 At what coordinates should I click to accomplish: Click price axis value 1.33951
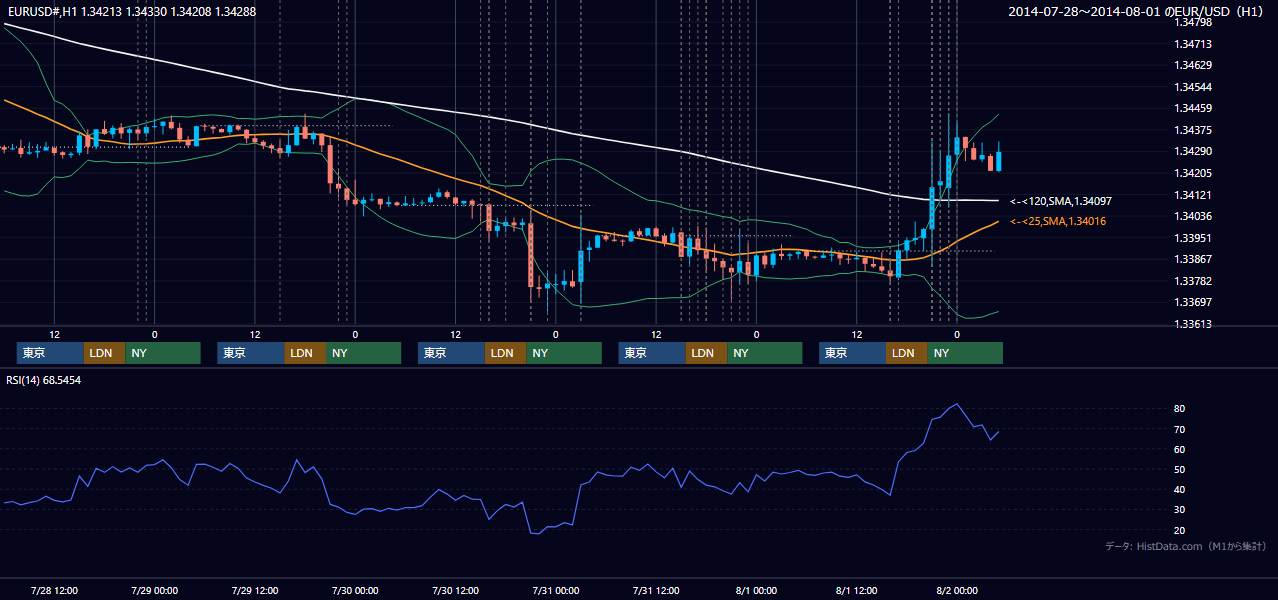(x=1192, y=238)
